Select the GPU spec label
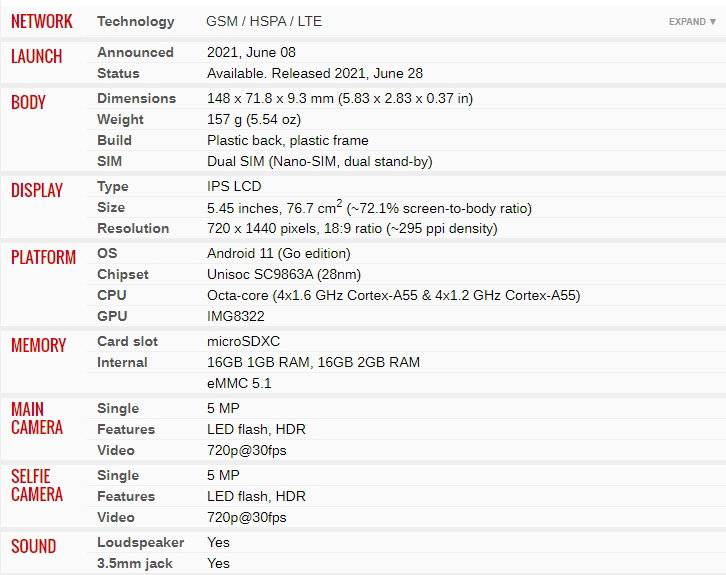The width and height of the screenshot is (726, 575). tap(112, 316)
